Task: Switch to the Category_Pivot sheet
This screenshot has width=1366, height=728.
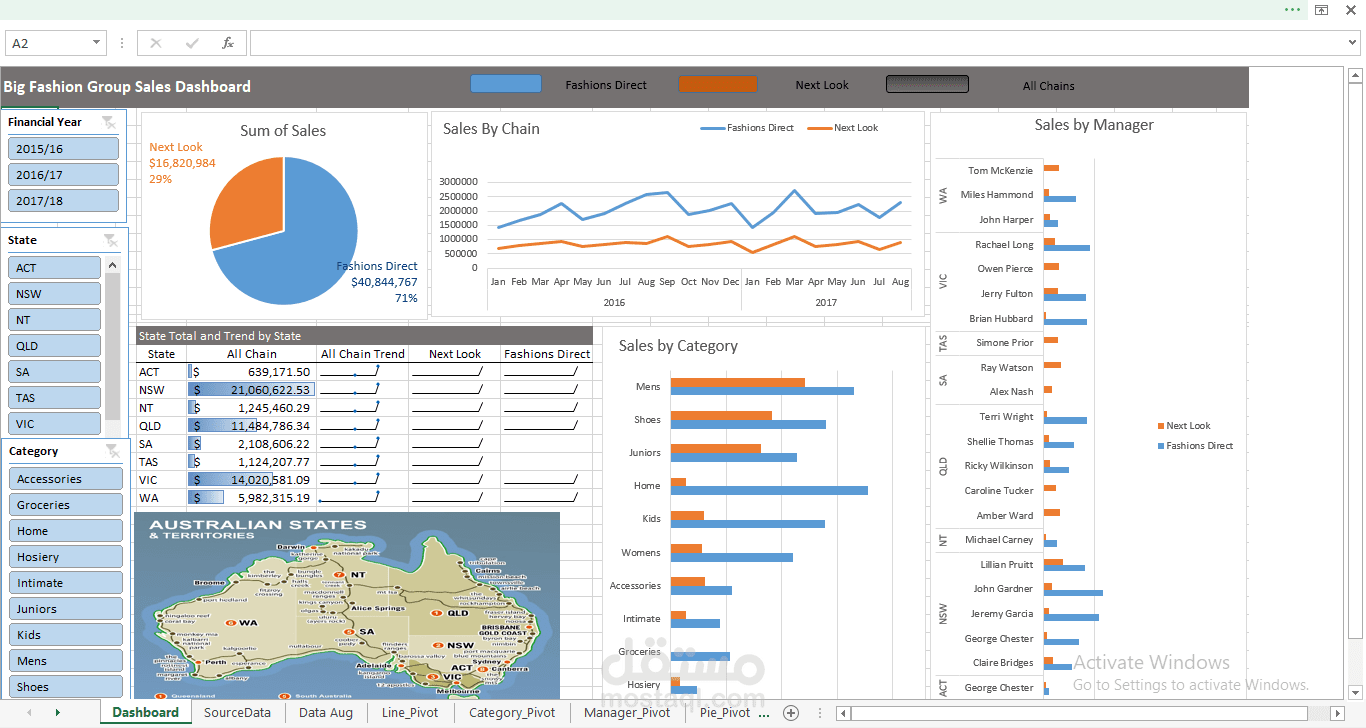Action: coord(512,712)
